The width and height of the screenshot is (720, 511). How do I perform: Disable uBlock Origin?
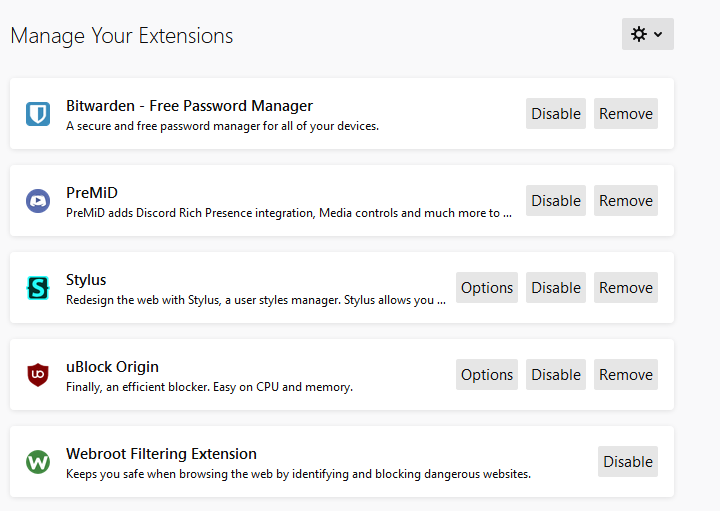click(556, 375)
